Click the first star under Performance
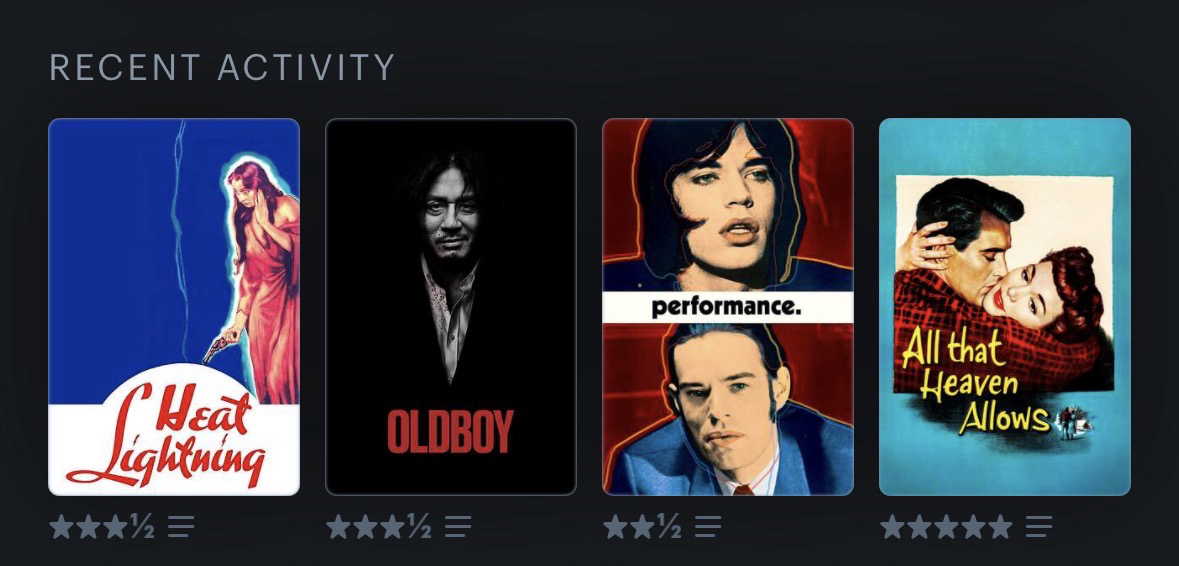The width and height of the screenshot is (1179, 566). (615, 526)
